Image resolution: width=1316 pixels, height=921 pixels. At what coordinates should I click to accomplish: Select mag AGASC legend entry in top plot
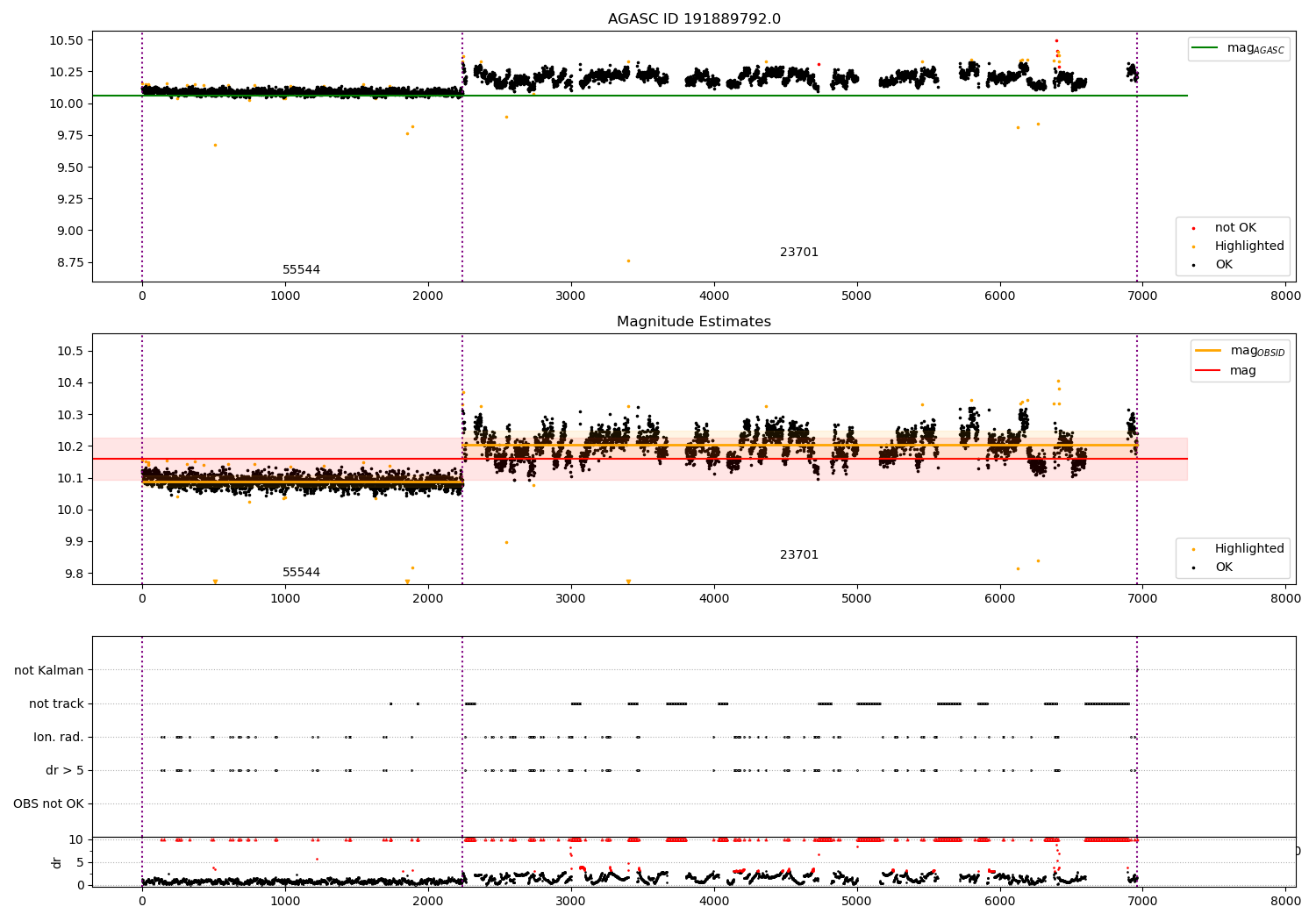pos(1238,49)
